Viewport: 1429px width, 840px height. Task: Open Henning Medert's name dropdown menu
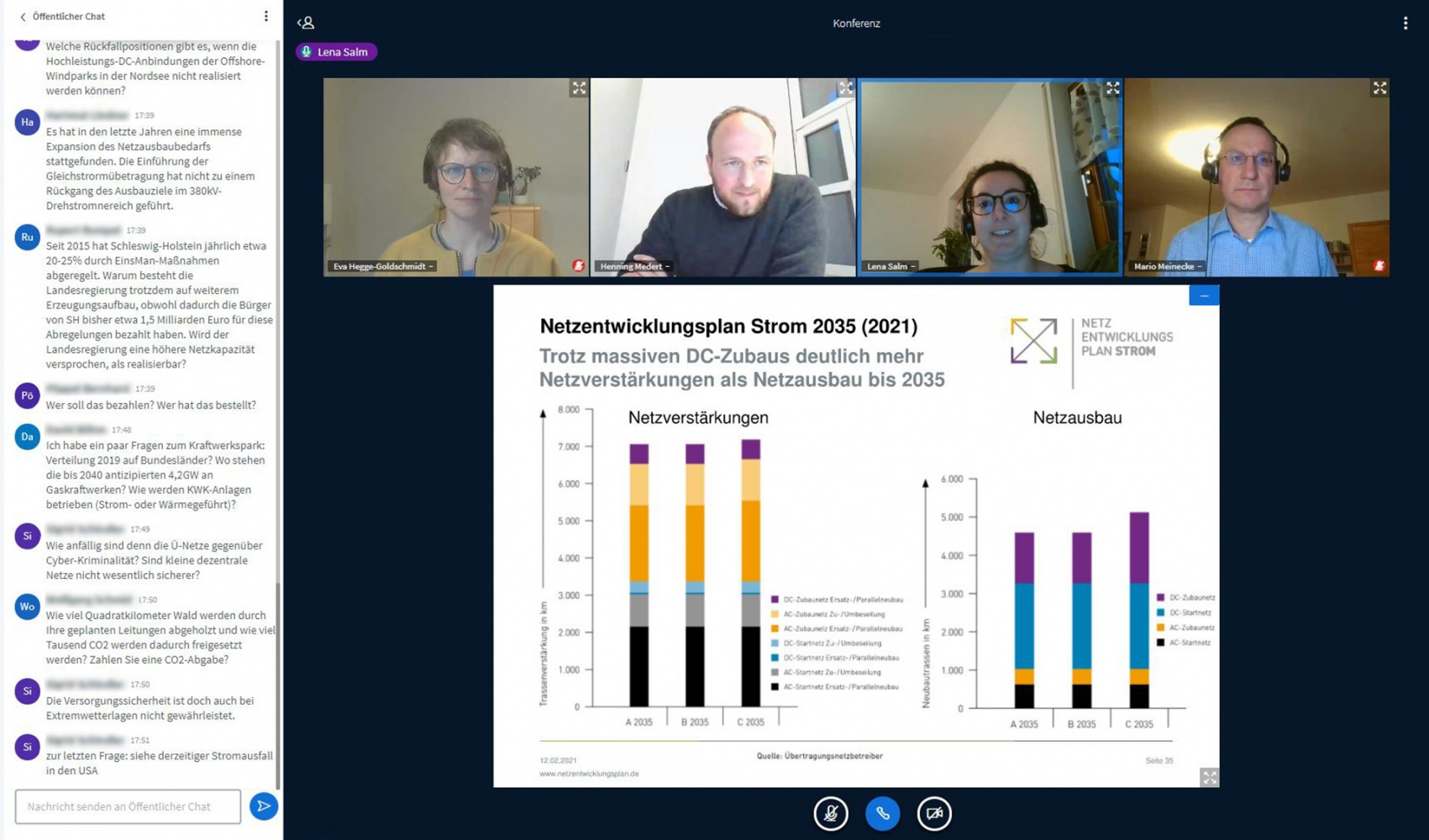pyautogui.click(x=634, y=266)
